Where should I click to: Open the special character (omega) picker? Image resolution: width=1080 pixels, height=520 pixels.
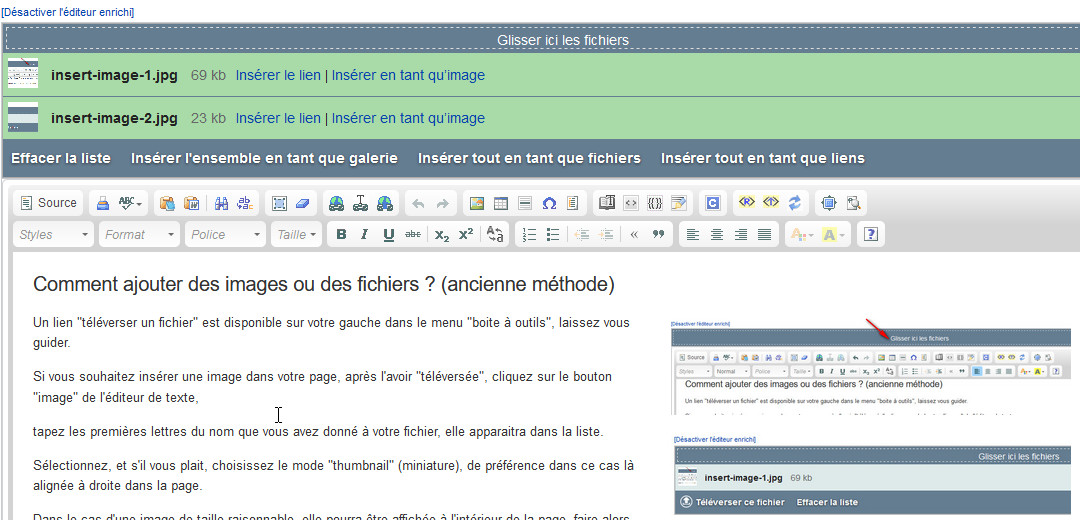click(x=549, y=203)
